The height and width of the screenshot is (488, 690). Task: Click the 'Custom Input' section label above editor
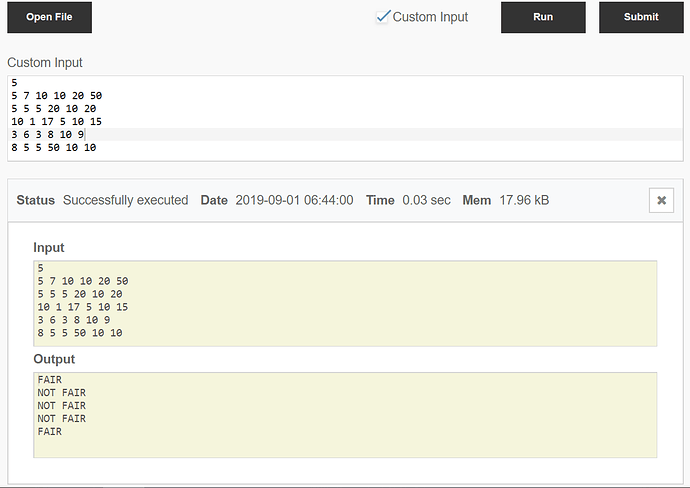(x=45, y=62)
